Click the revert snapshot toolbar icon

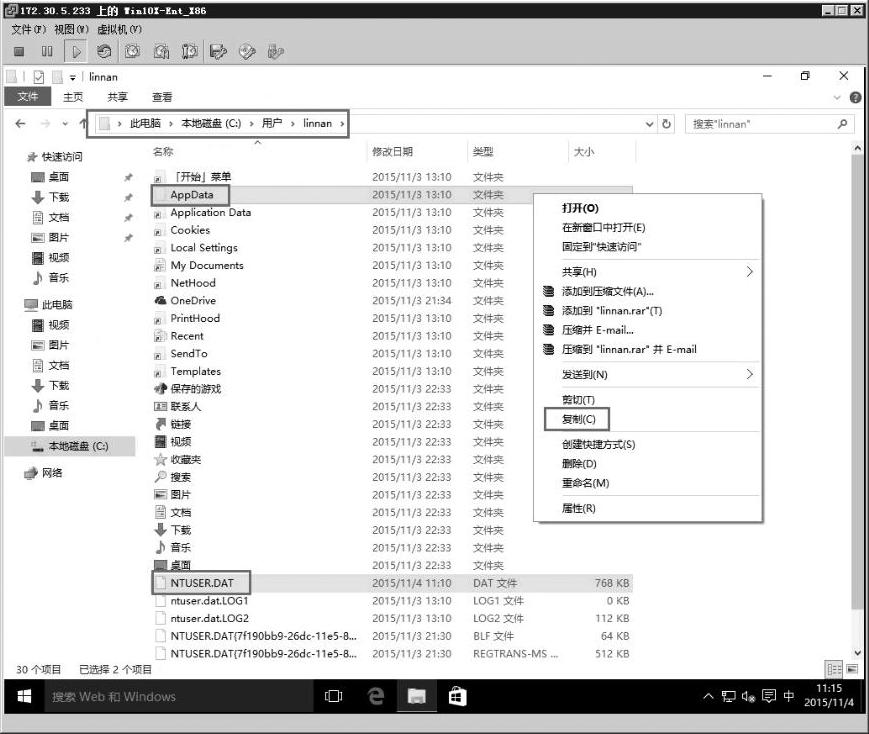click(161, 52)
